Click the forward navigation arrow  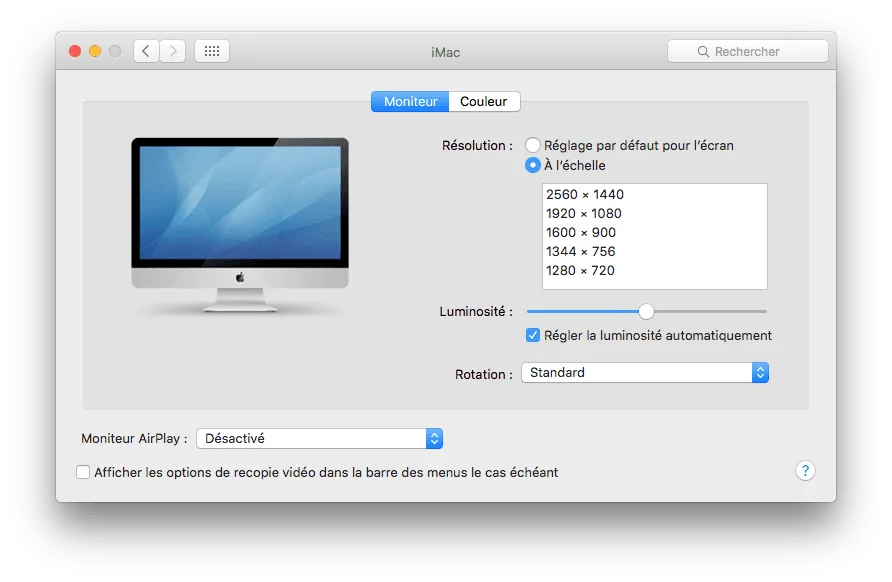(x=172, y=51)
